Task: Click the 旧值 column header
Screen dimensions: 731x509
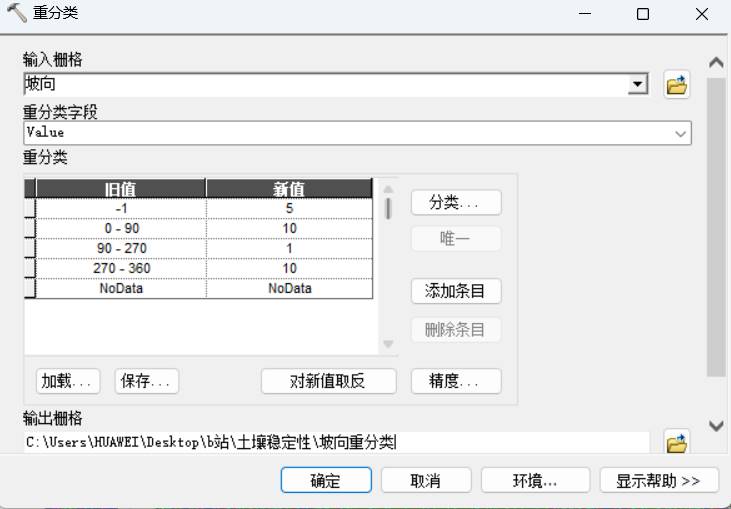Action: point(121,189)
